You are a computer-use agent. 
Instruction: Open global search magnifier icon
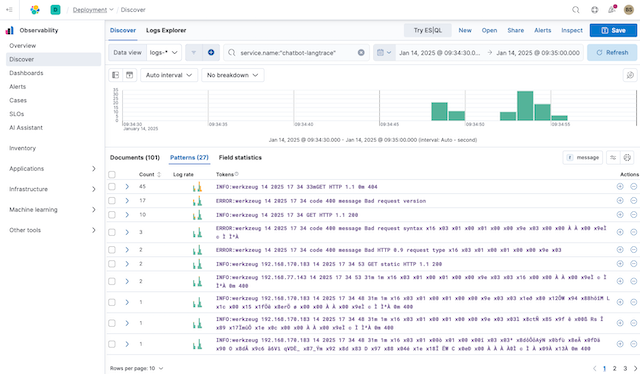tap(576, 10)
